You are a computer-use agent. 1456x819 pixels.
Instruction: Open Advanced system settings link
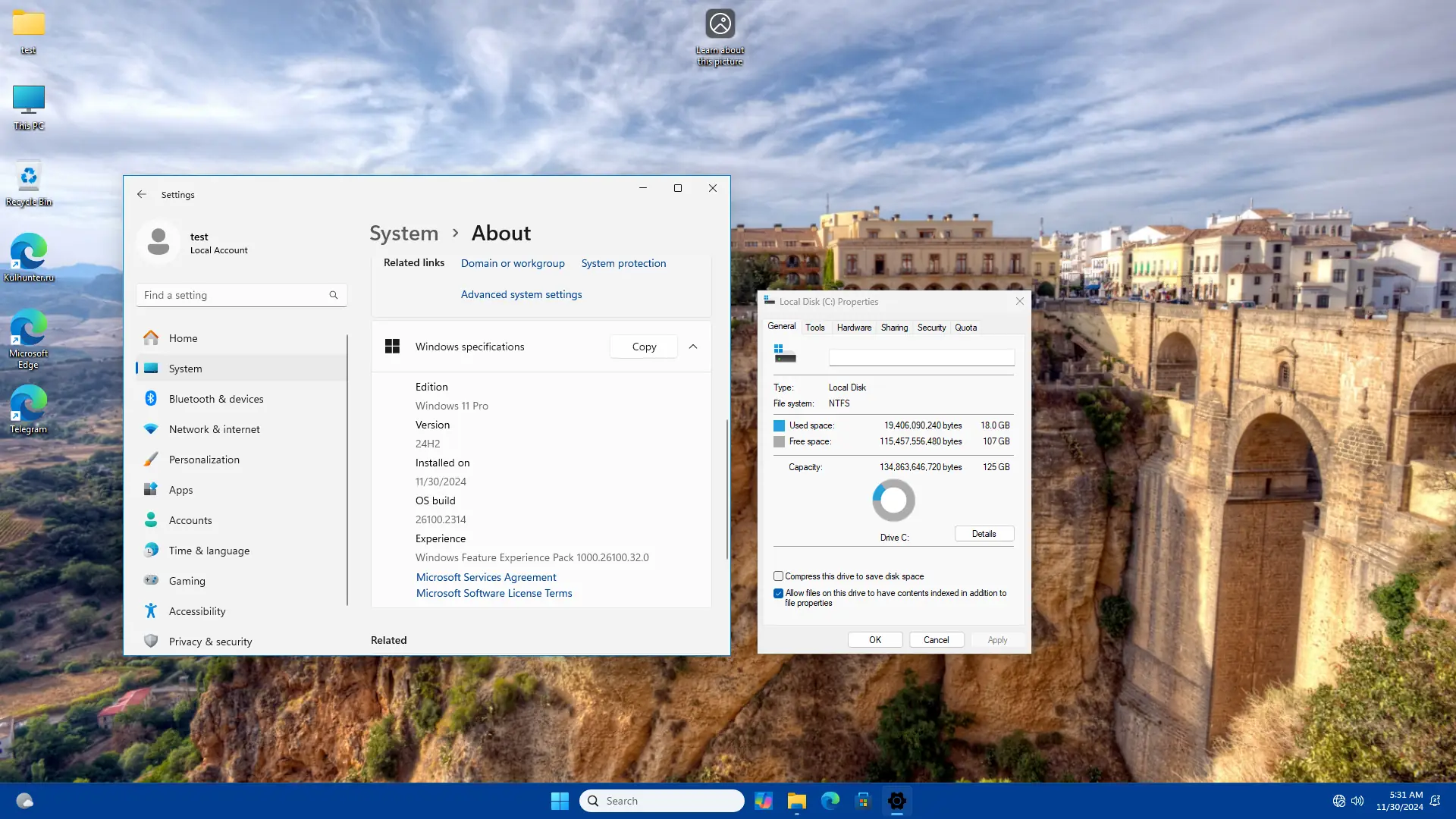click(x=521, y=294)
